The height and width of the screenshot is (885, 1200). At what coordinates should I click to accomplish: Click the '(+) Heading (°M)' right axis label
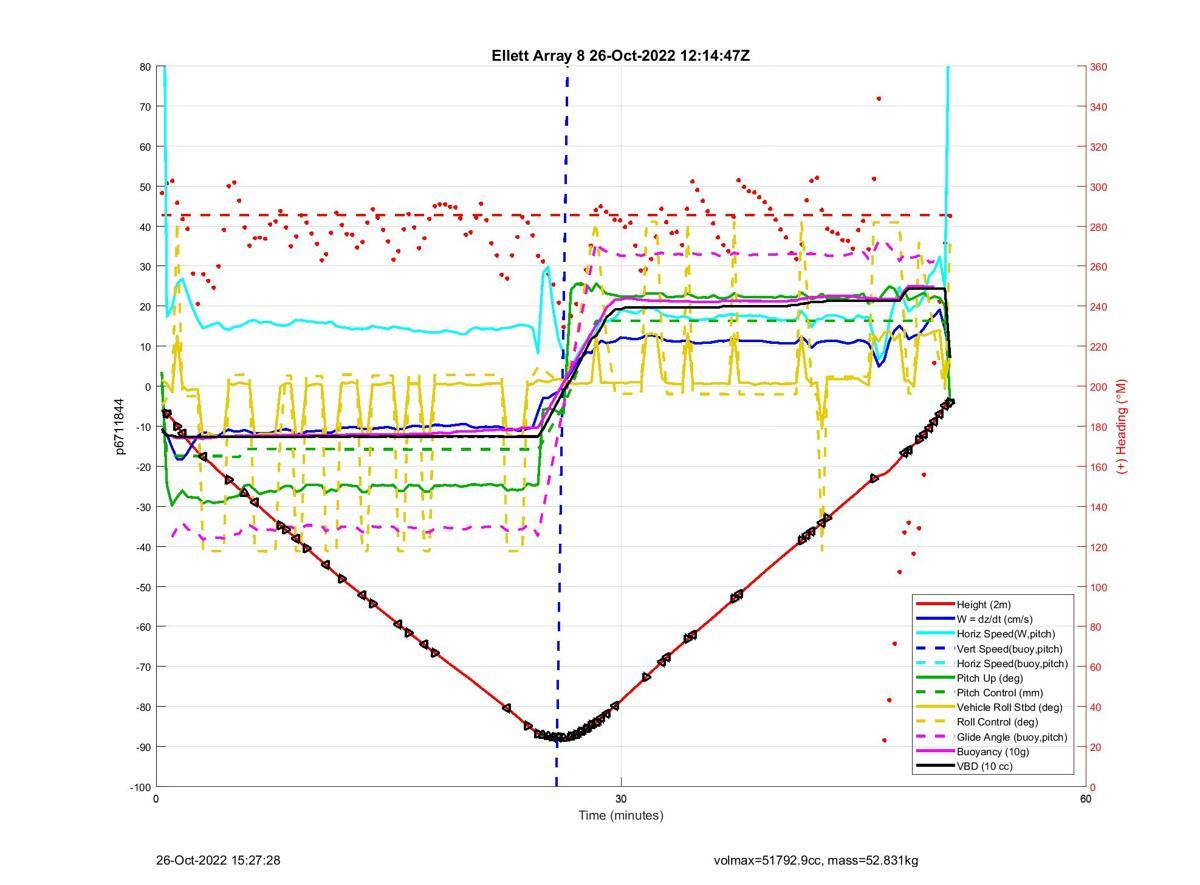1122,426
